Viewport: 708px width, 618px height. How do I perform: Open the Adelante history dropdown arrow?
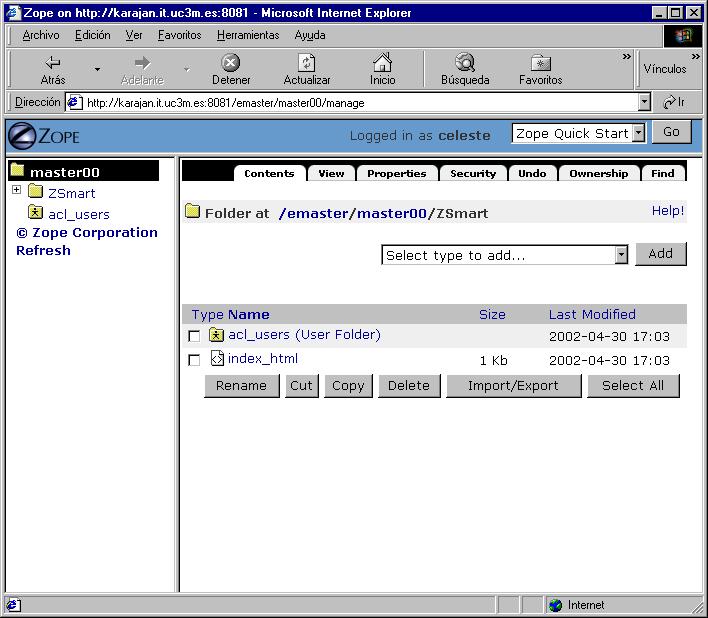tap(186, 69)
